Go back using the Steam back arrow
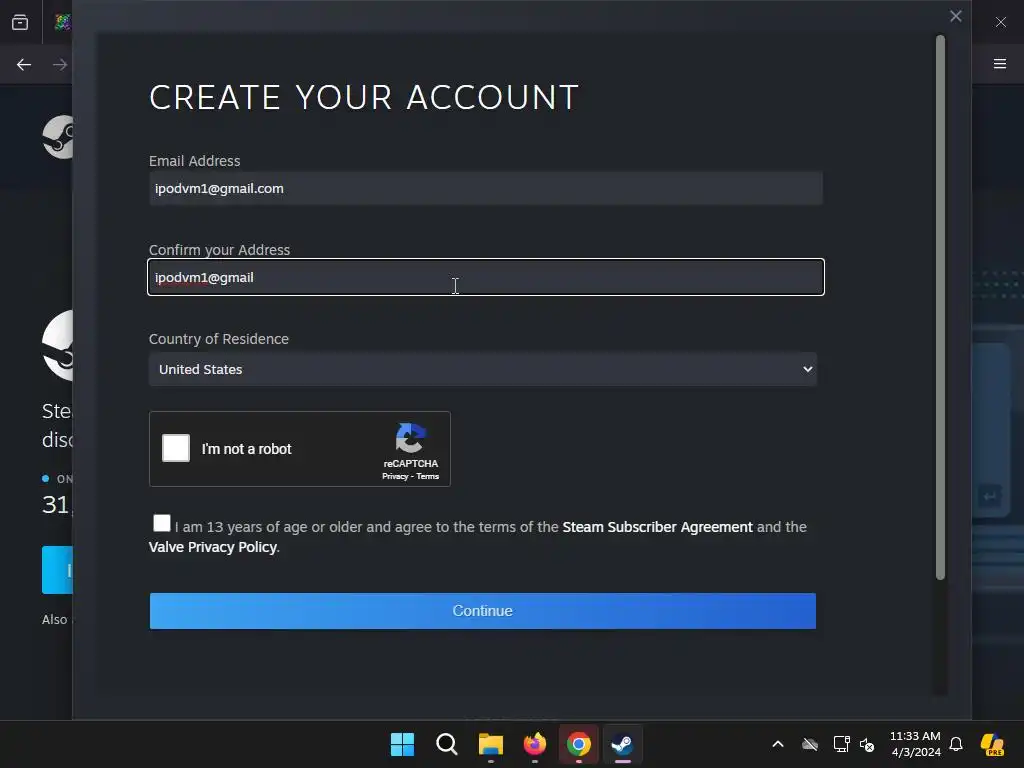 [x=24, y=65]
